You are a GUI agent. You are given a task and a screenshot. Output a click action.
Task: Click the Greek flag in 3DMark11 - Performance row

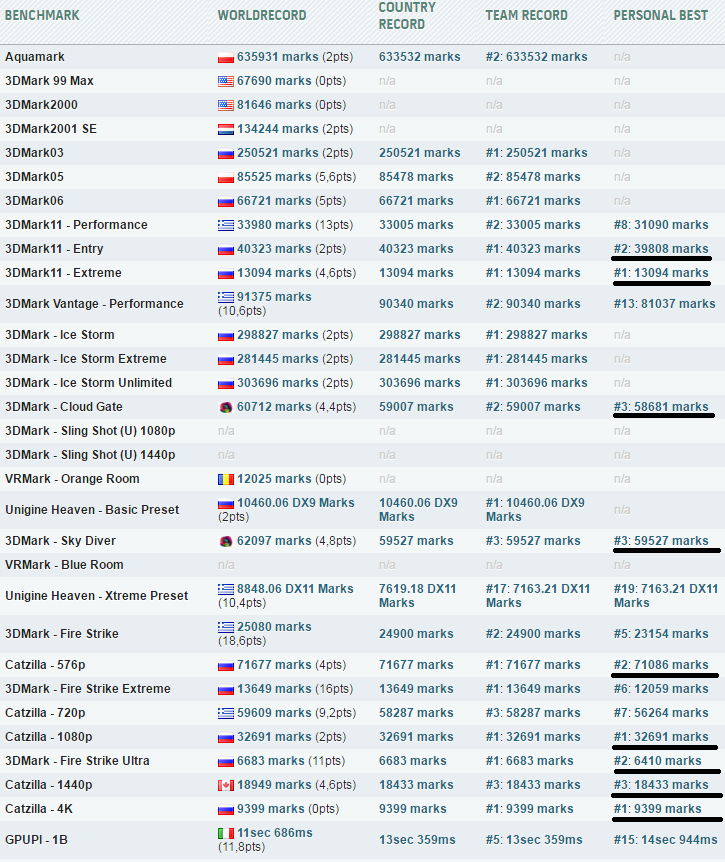point(225,226)
